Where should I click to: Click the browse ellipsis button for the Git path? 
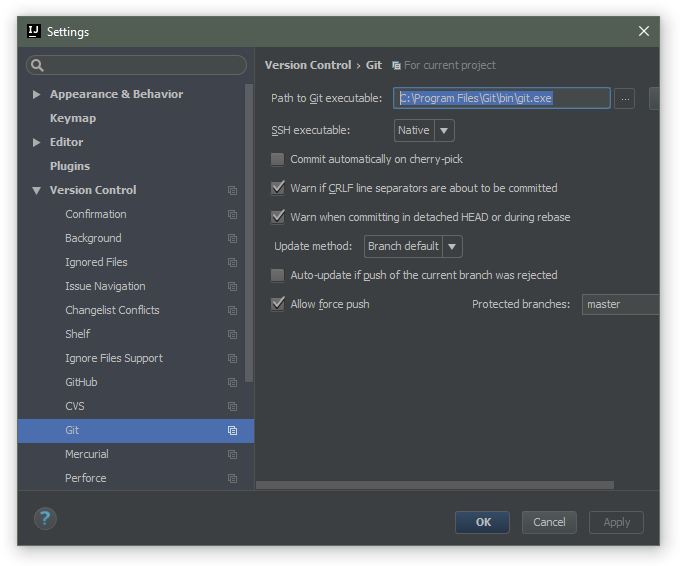coord(624,98)
